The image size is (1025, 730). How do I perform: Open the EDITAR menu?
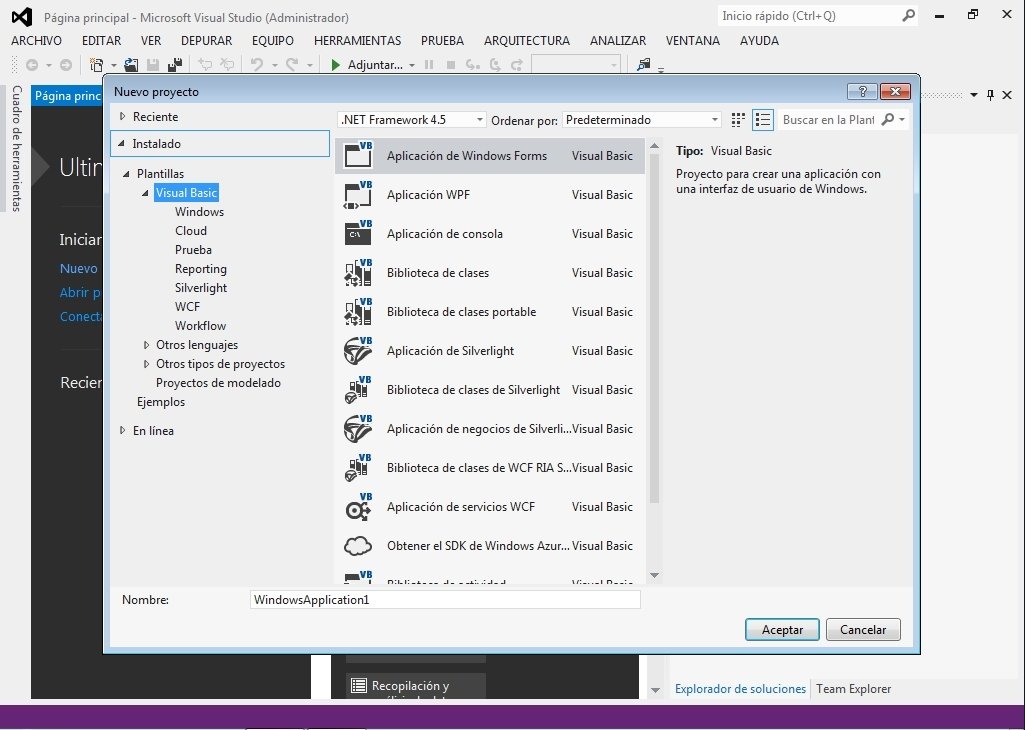pos(101,41)
